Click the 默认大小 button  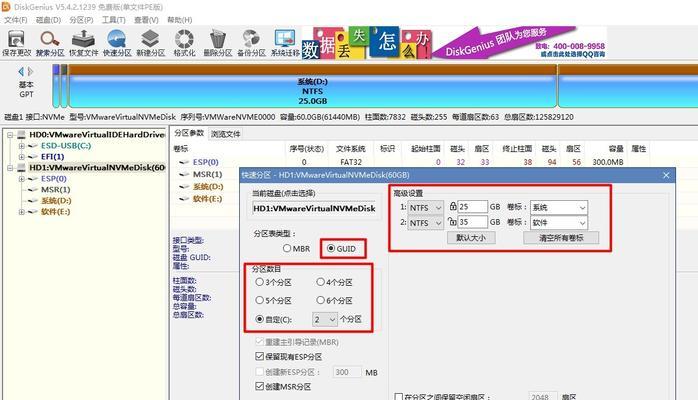[x=471, y=238]
